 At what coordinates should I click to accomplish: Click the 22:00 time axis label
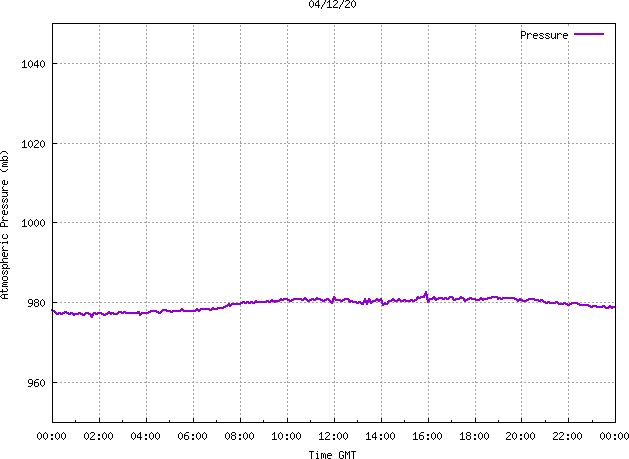pos(568,436)
